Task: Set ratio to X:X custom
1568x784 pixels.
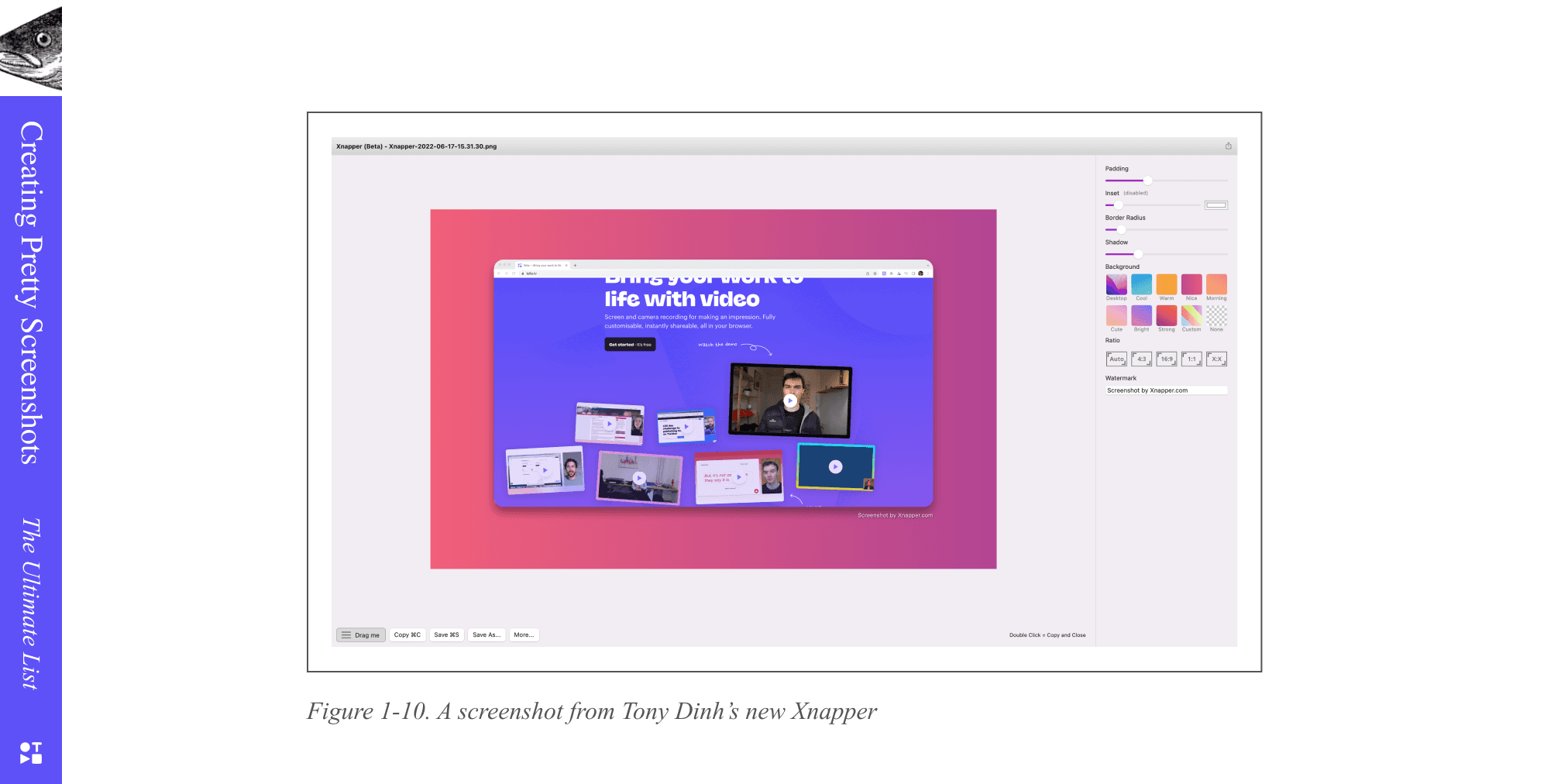Action: pyautogui.click(x=1216, y=359)
